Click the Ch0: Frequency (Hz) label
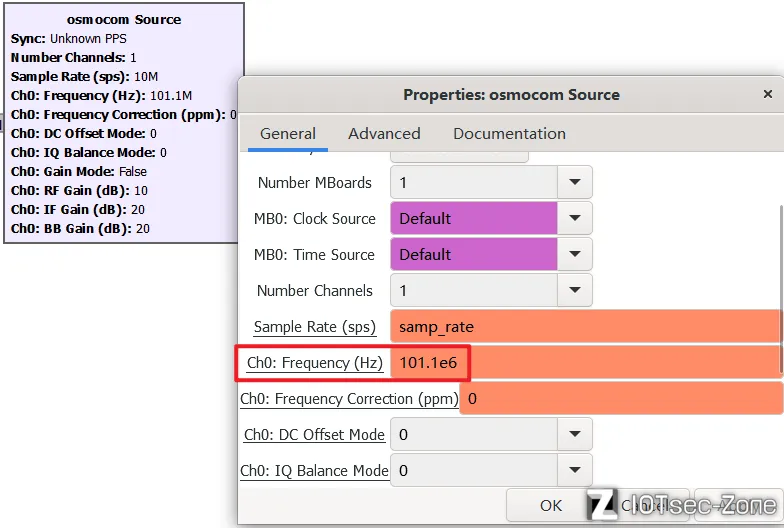The width and height of the screenshot is (784, 528). 315,362
